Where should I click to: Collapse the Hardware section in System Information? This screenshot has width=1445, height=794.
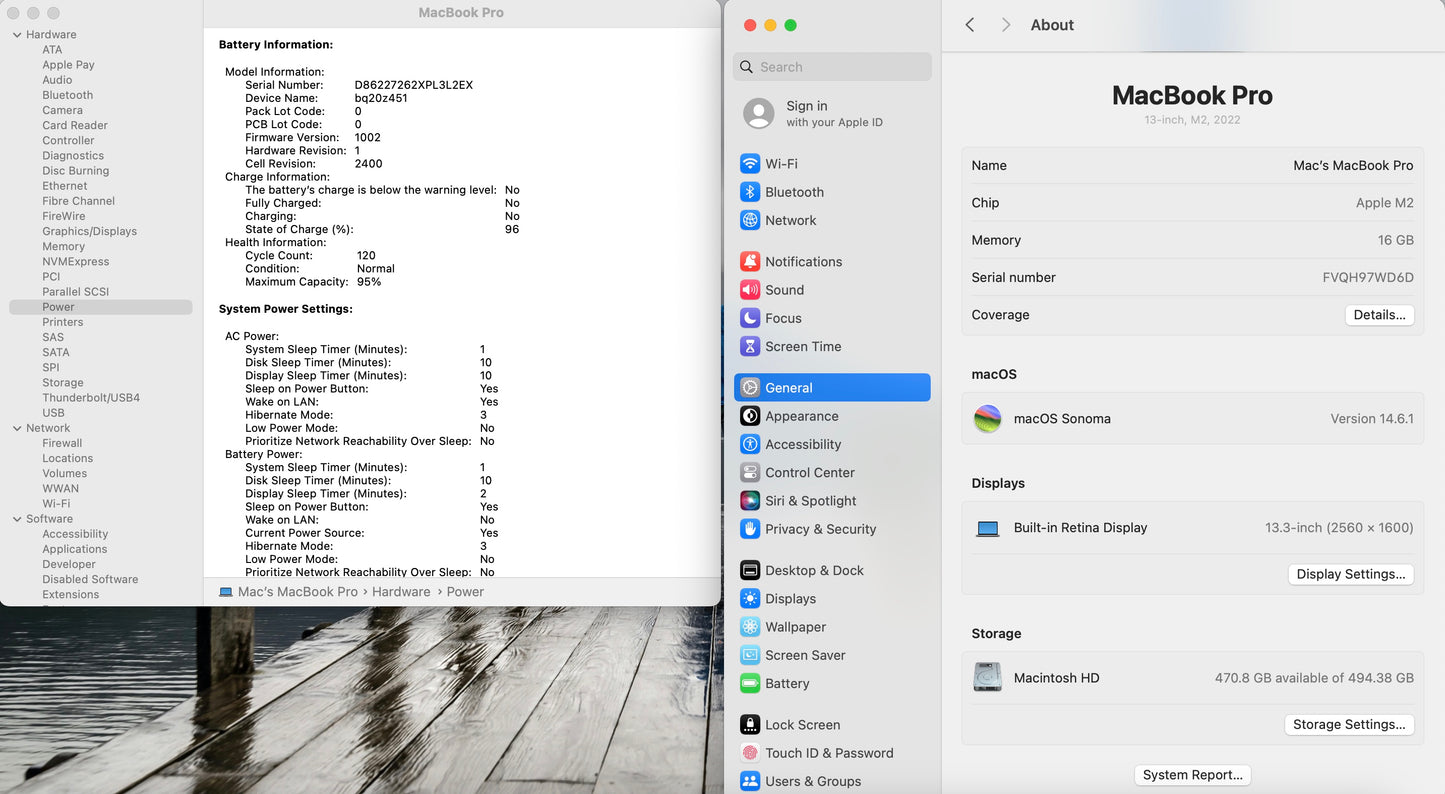click(x=17, y=35)
